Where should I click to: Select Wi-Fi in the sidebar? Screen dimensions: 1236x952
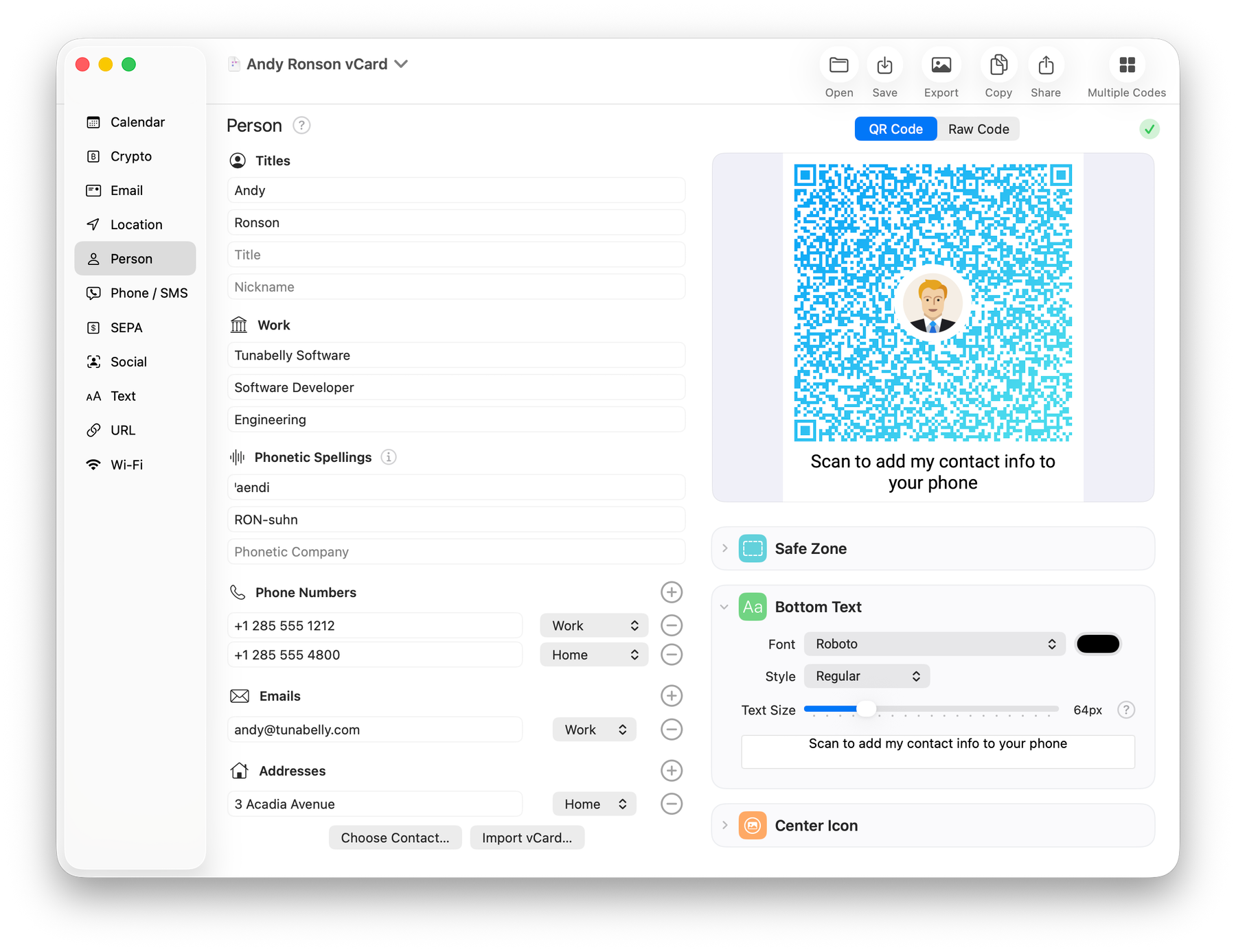pos(127,465)
